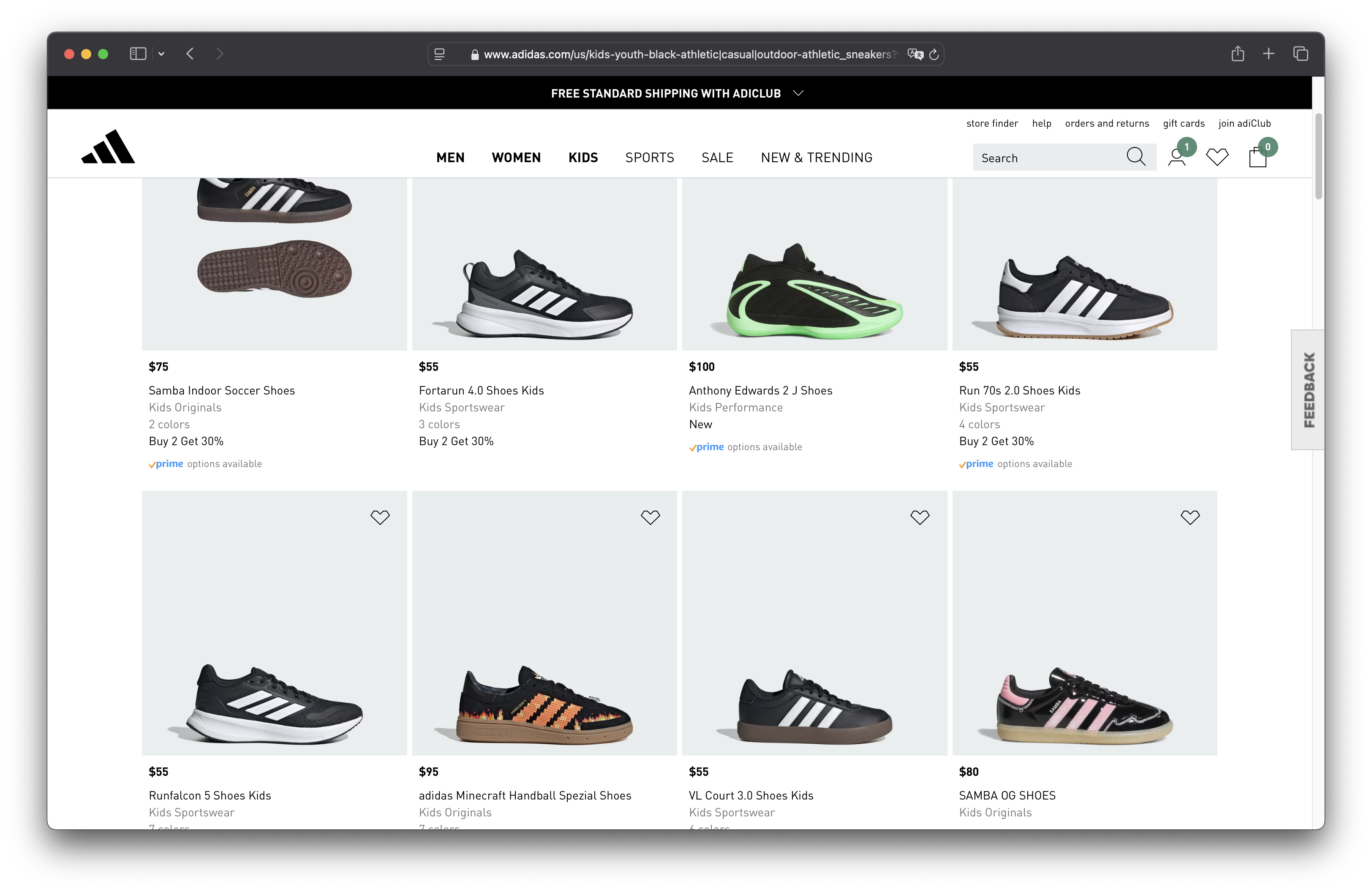Open Run 70s 2.0 Shoes Kids image
Image resolution: width=1372 pixels, height=892 pixels.
[1084, 264]
